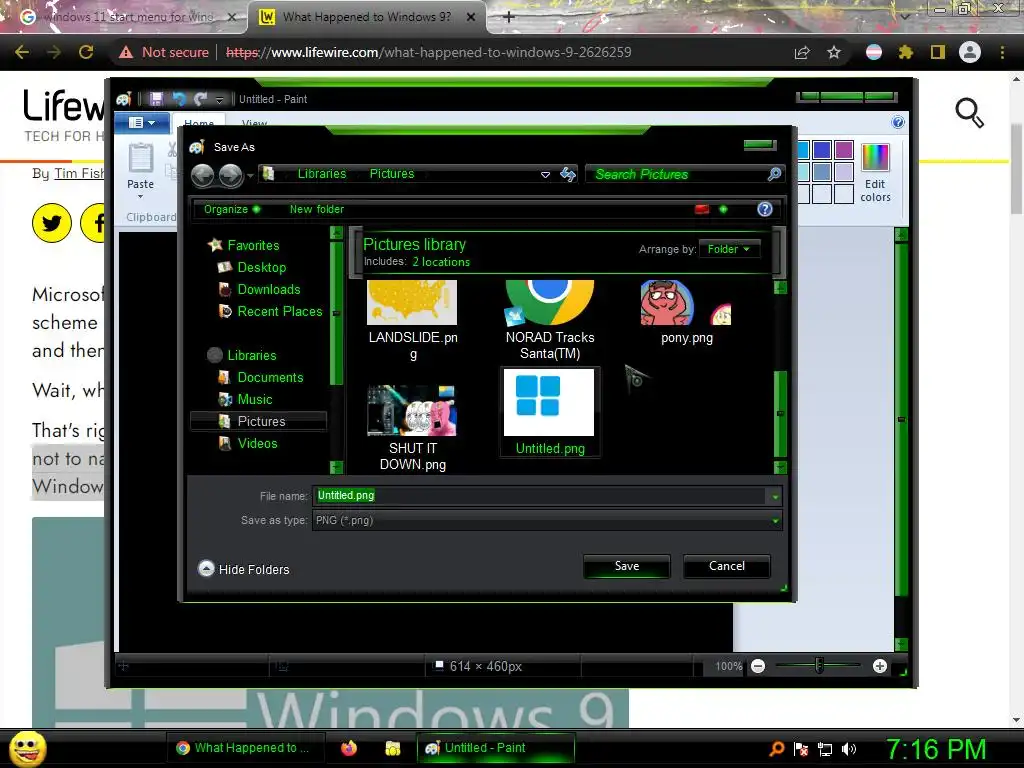Open Edit colors in Paint

tap(875, 173)
